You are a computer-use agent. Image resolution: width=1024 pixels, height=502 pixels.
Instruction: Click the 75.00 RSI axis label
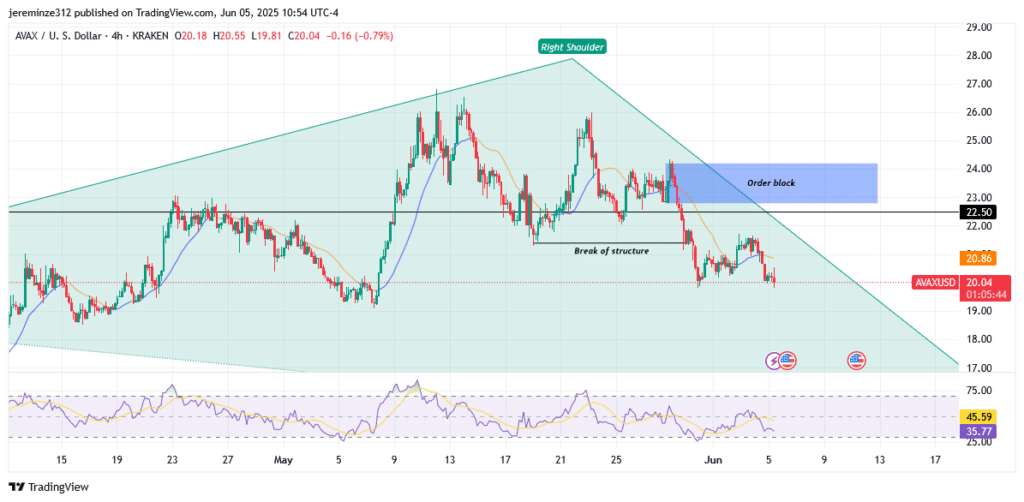979,390
